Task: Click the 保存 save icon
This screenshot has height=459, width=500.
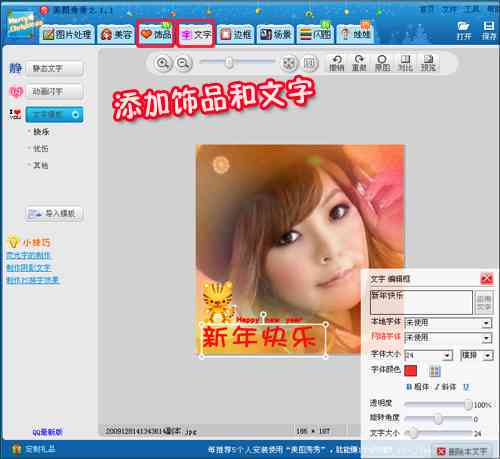Action: coord(489,30)
